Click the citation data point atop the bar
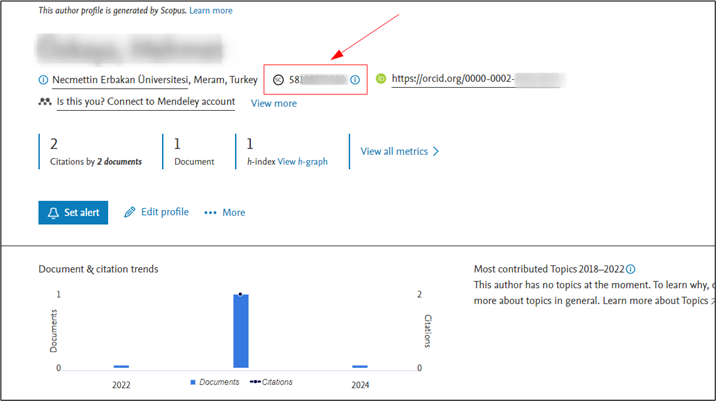 (240, 295)
